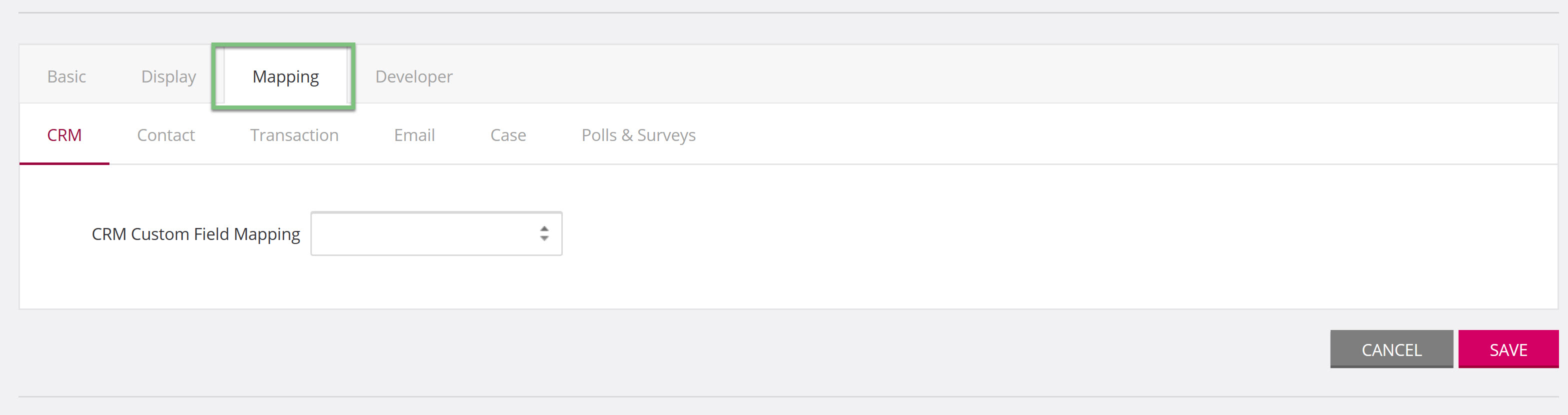
Task: Open the Transaction mapping sub-tab
Action: (294, 135)
